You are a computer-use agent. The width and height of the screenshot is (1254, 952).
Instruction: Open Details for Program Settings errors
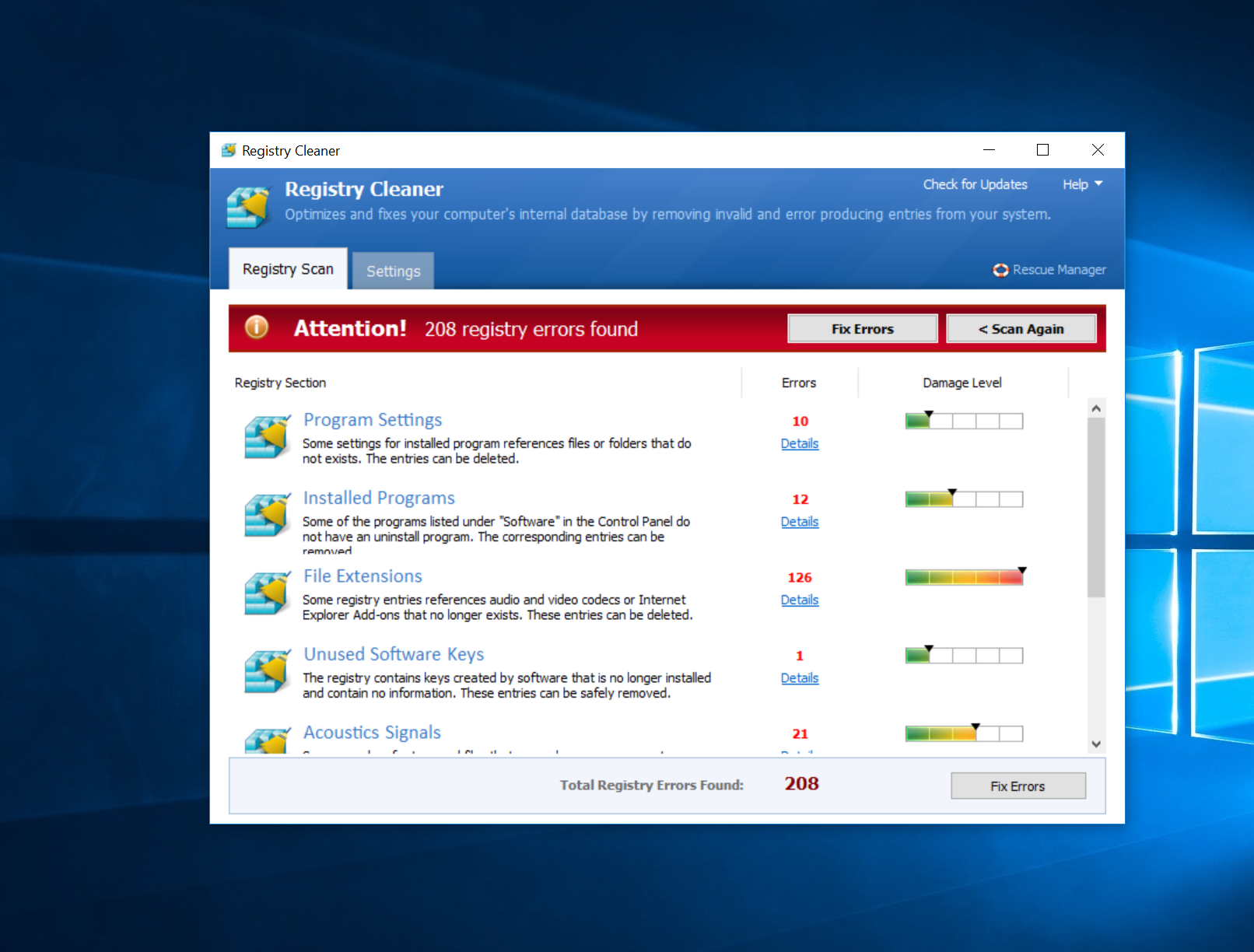pos(799,443)
